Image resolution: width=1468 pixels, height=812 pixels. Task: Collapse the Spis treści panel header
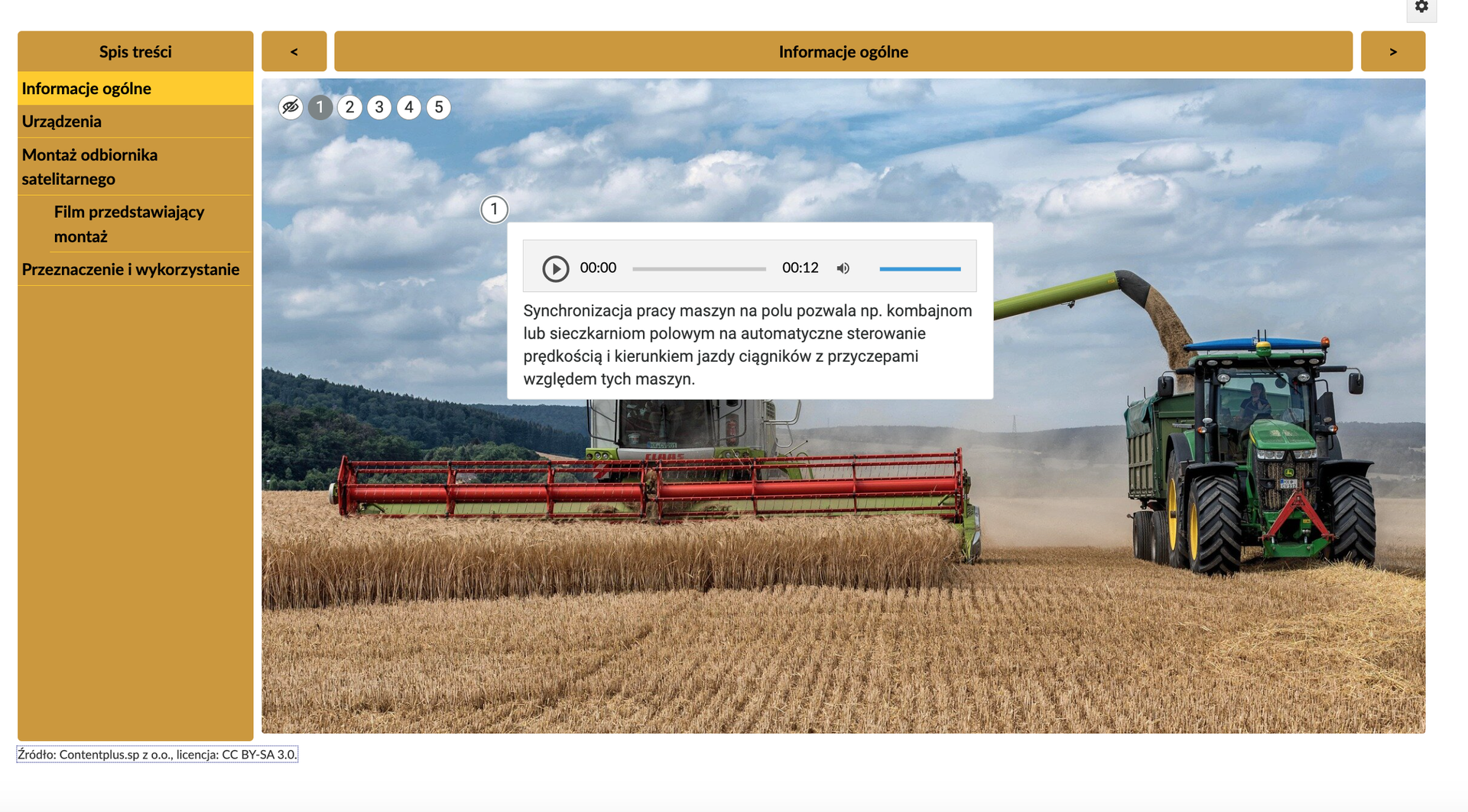[135, 52]
